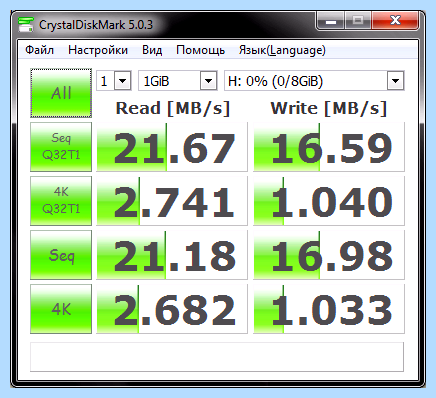Start the 4K Q32T1 test
The height and width of the screenshot is (398, 436).
click(x=61, y=201)
